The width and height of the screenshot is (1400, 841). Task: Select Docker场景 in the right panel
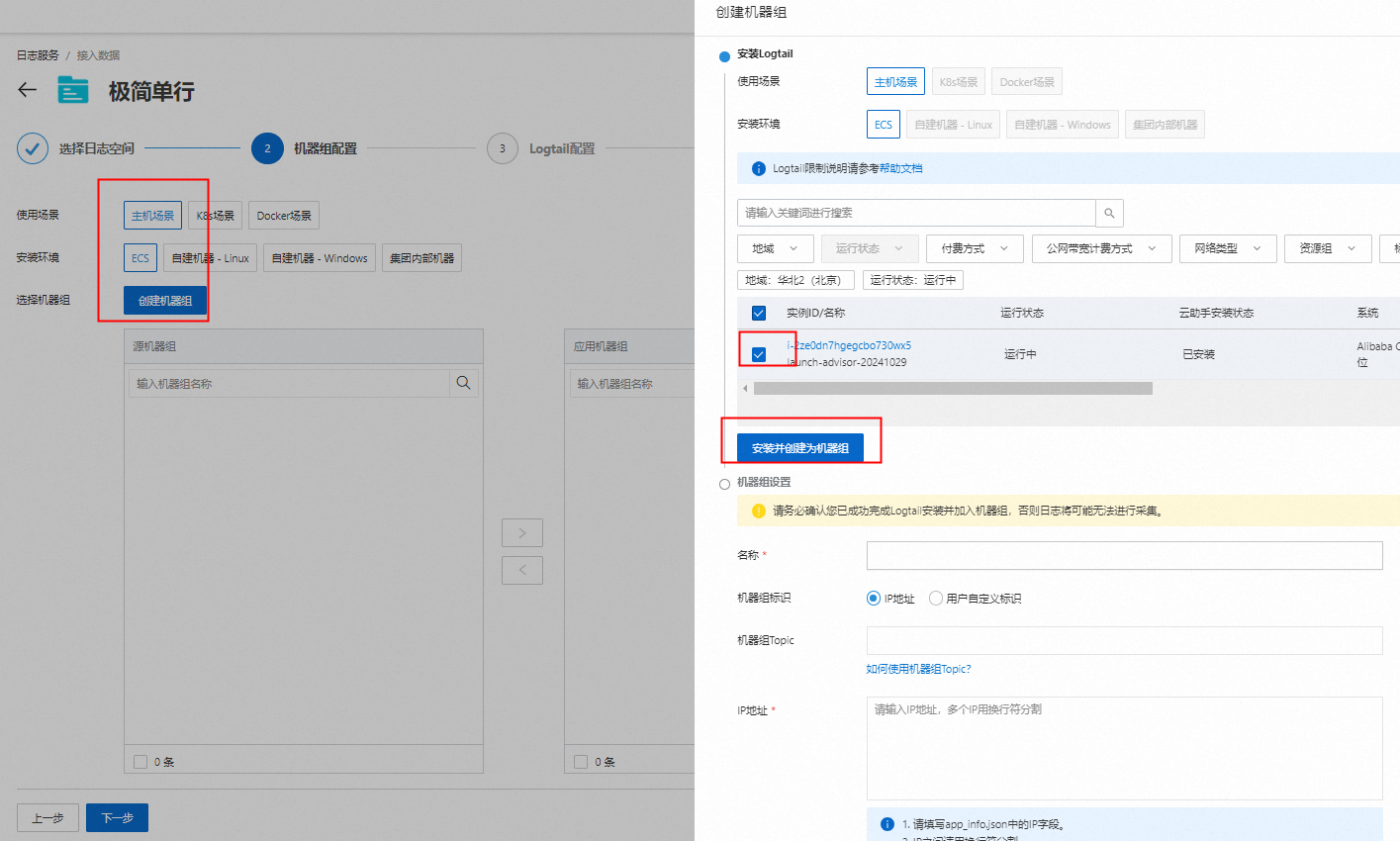pos(1027,82)
